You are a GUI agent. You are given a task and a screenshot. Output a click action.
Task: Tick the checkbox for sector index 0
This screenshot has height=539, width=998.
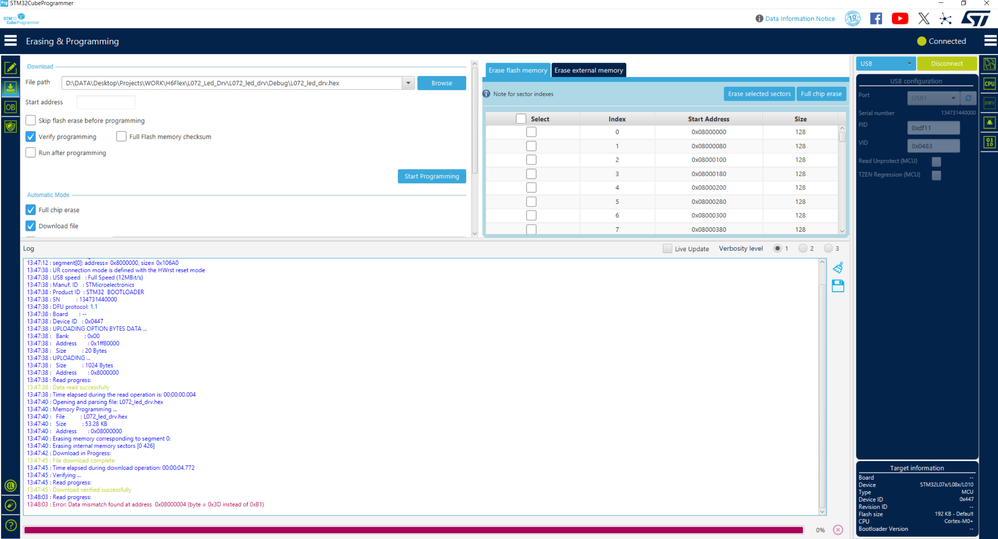tap(531, 132)
